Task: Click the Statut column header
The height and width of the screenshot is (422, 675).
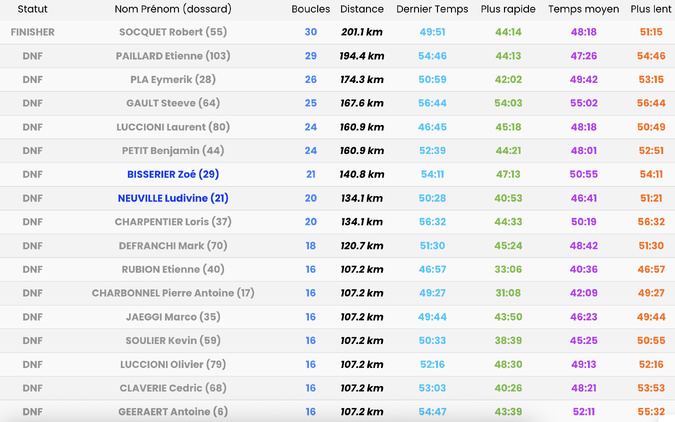Action: point(32,9)
